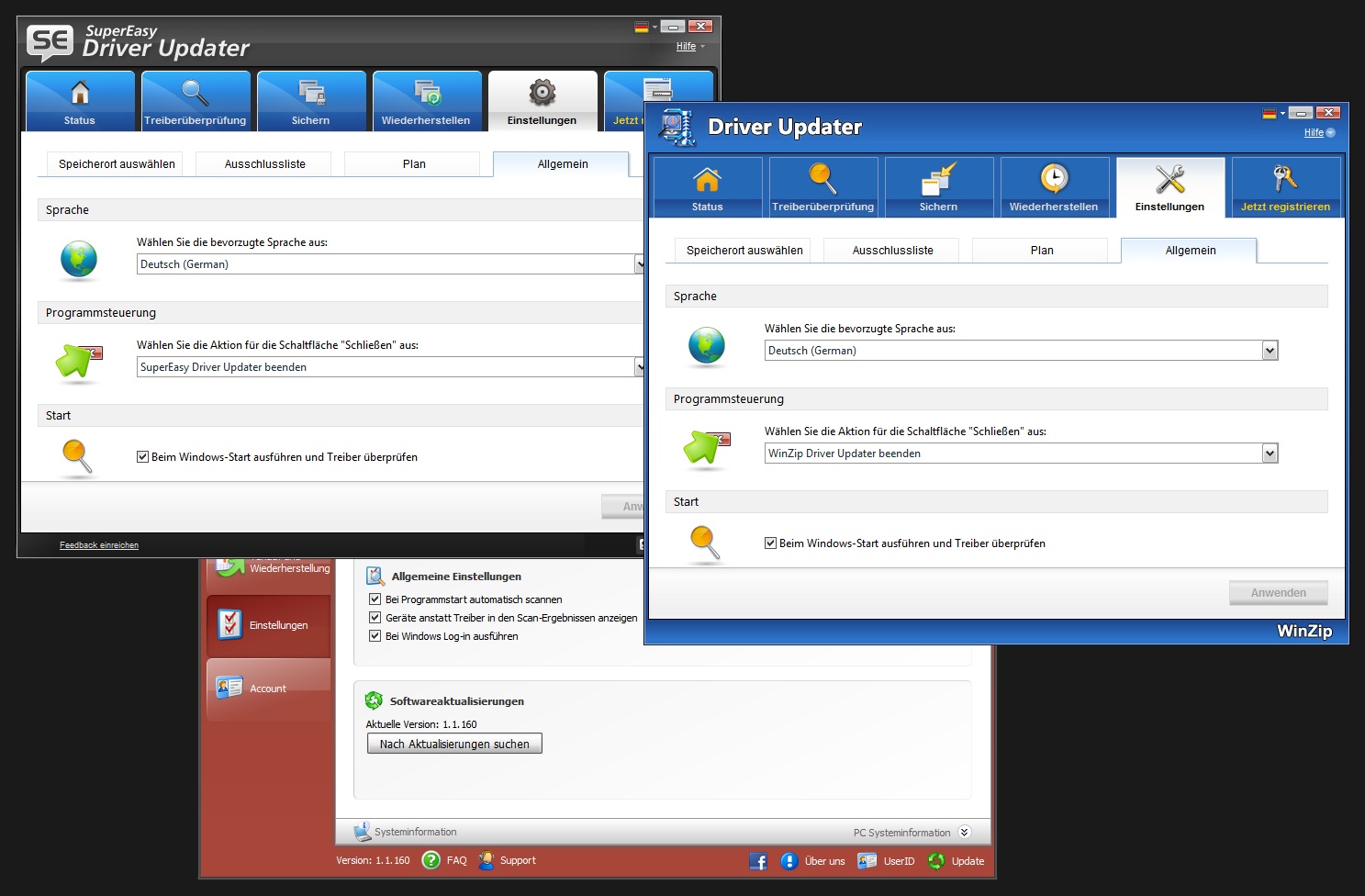
Task: Open the Facebook icon in red window footer
Action: (758, 861)
